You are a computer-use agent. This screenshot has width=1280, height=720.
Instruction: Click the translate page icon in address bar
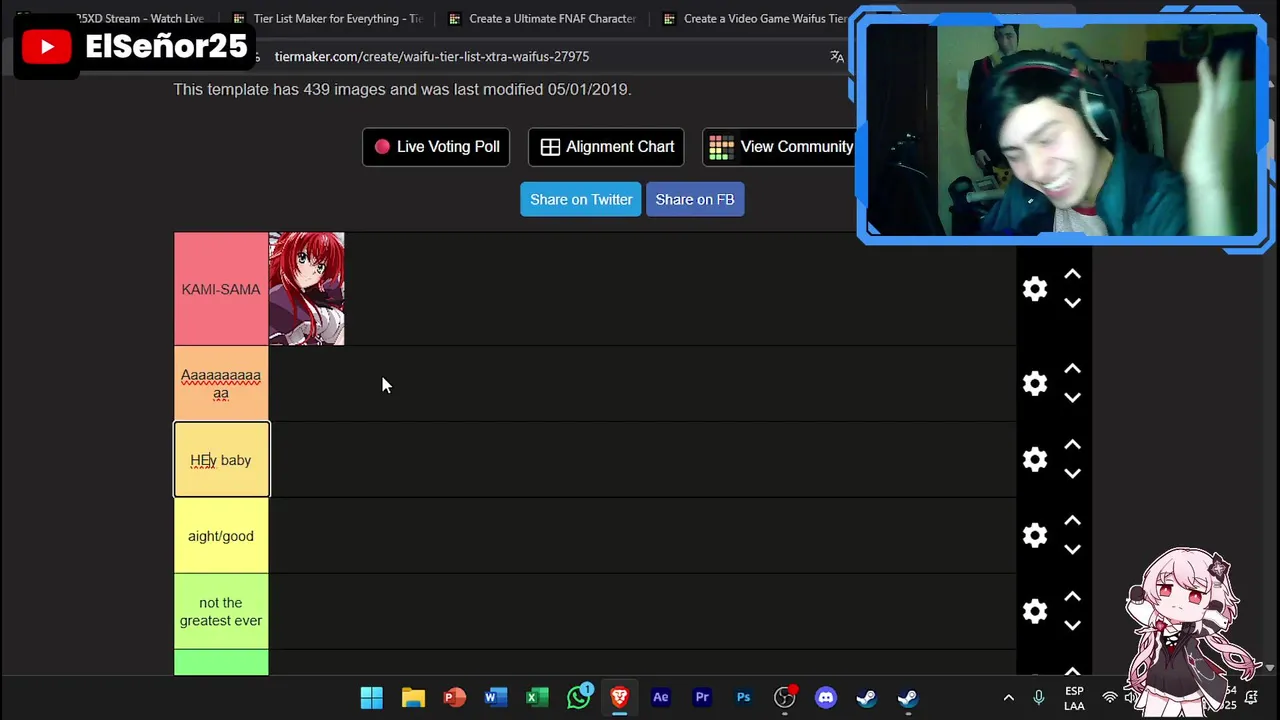coord(837,57)
